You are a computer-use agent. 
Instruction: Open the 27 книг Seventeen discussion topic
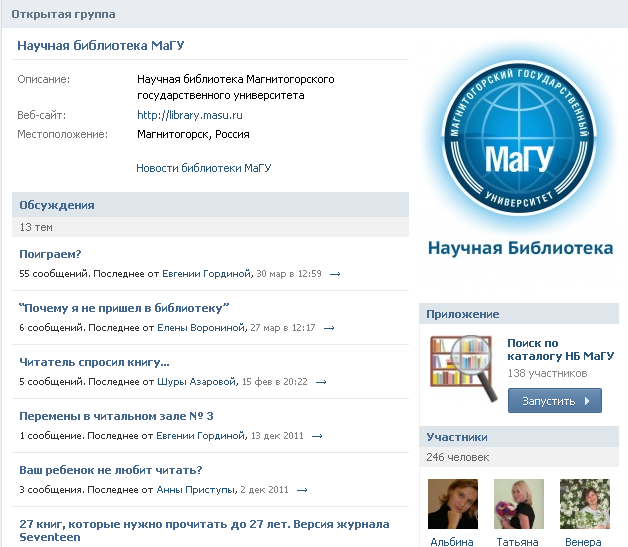click(x=204, y=531)
